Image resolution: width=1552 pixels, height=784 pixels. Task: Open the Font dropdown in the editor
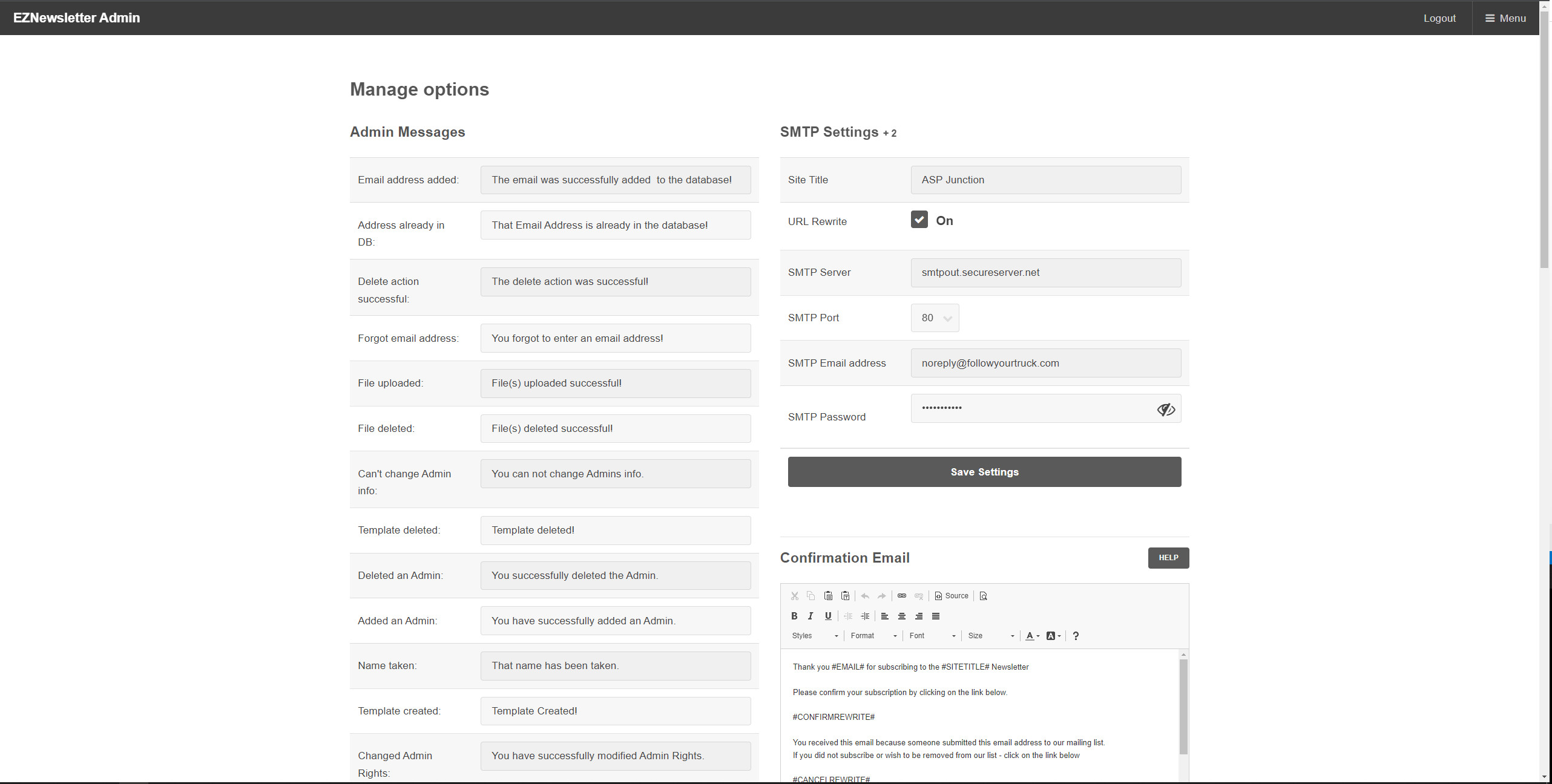[932, 636]
